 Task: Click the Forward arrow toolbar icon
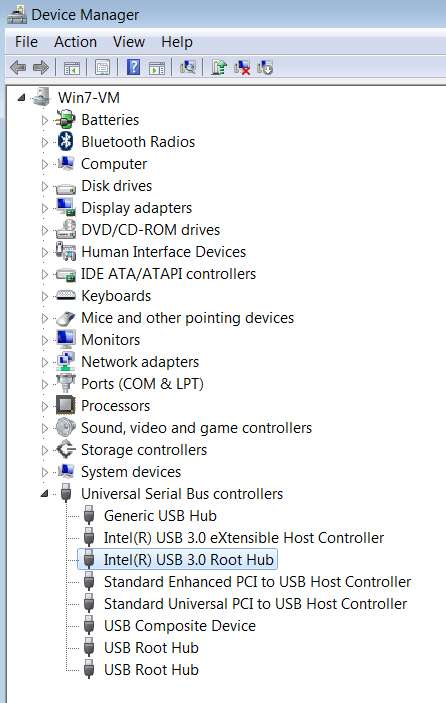click(x=41, y=68)
